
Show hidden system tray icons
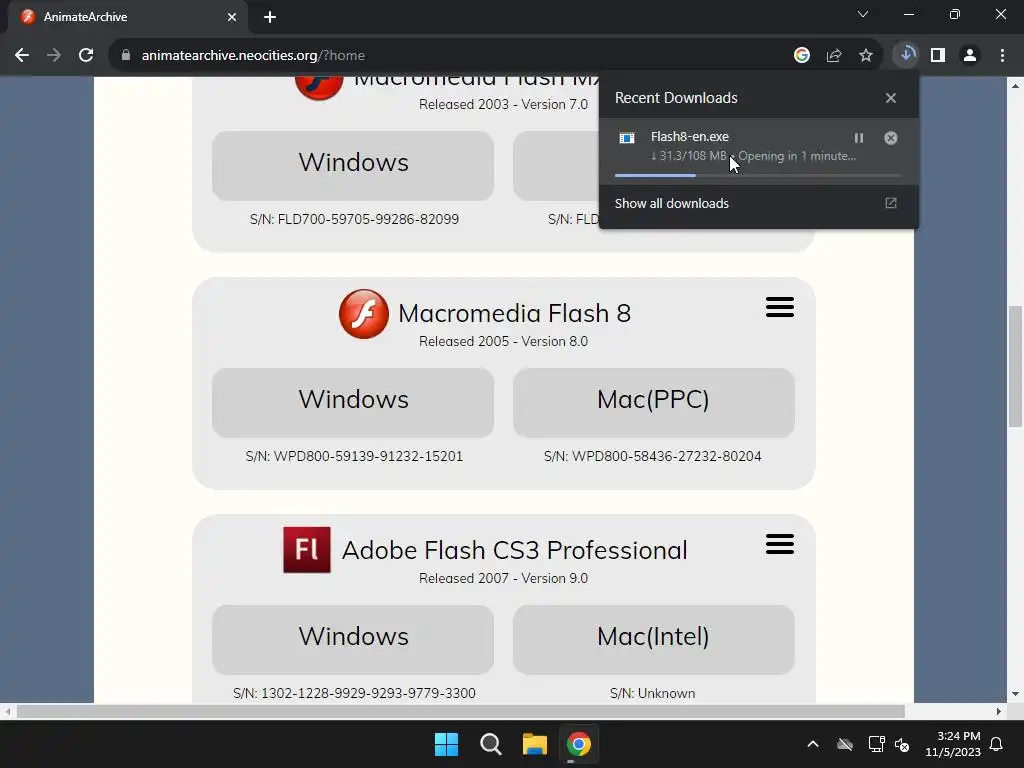813,744
